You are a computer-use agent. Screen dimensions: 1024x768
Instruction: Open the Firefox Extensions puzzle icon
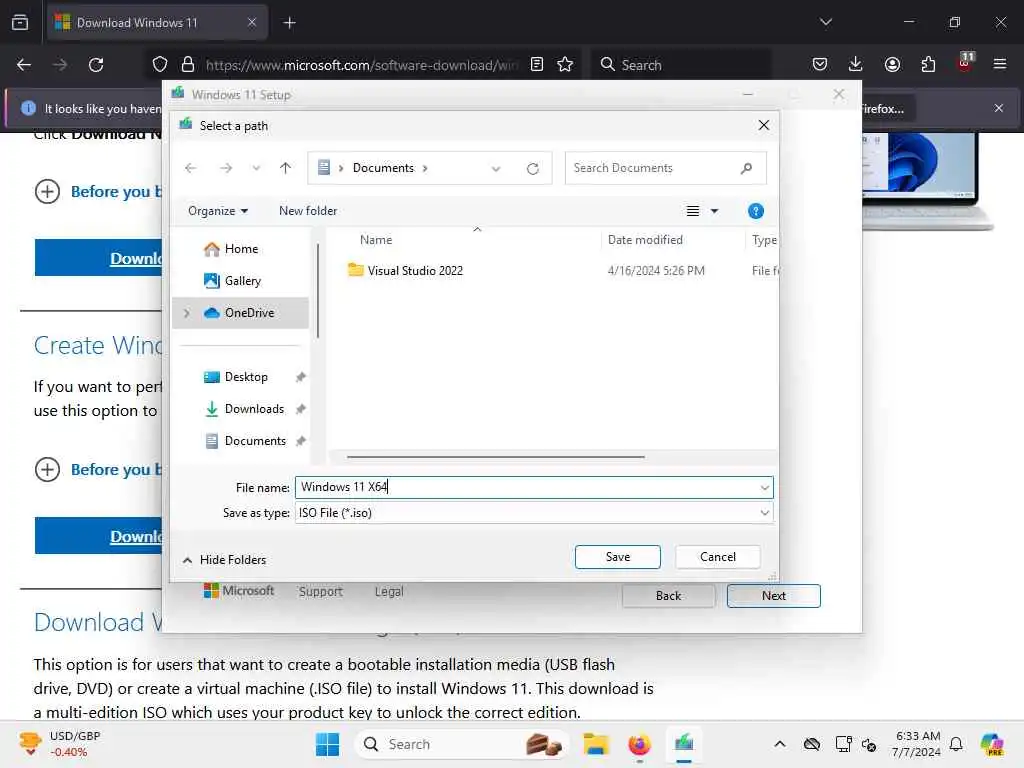pyautogui.click(x=928, y=65)
